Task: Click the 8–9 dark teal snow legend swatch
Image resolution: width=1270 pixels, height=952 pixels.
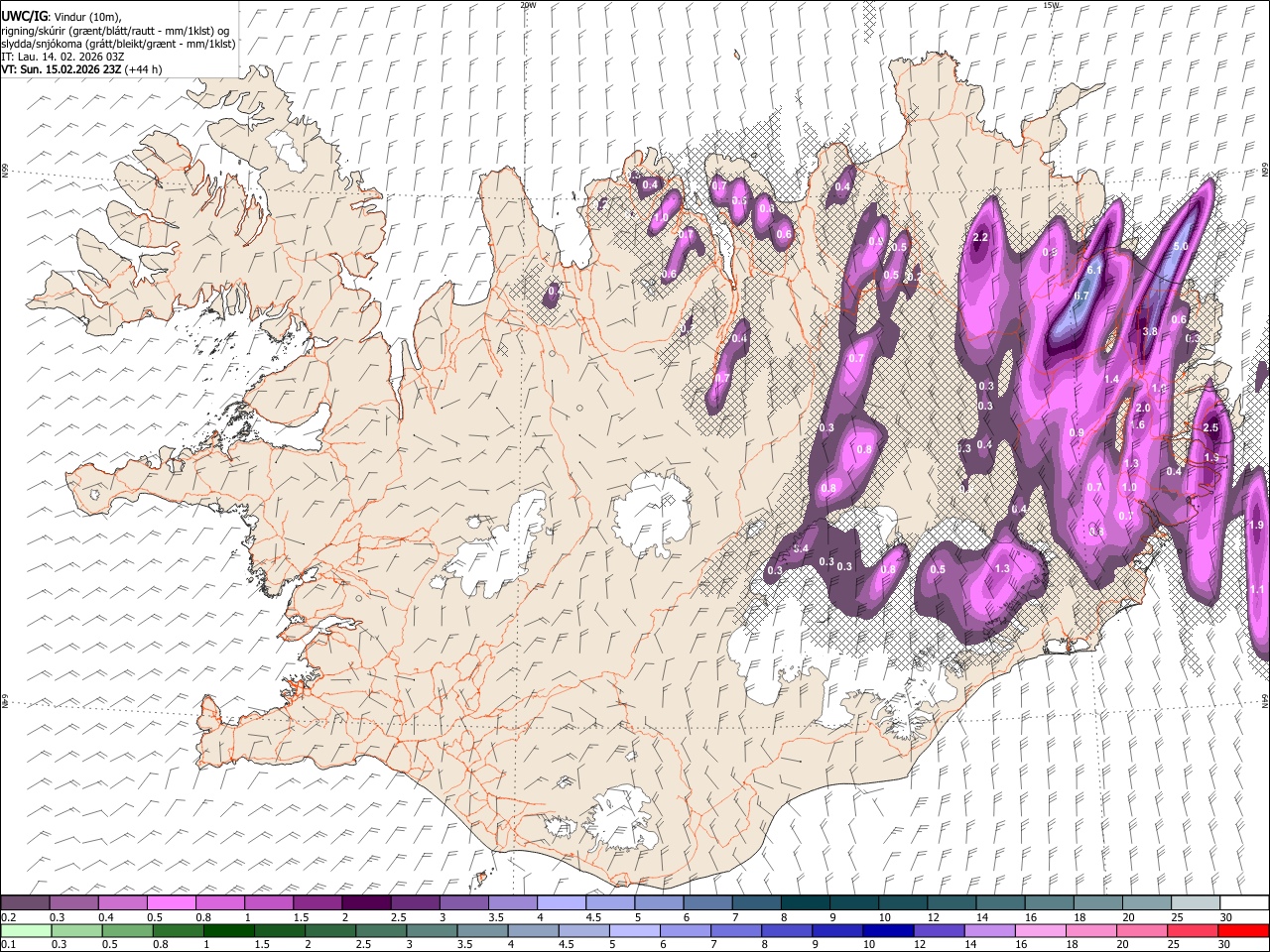Action: click(x=806, y=902)
